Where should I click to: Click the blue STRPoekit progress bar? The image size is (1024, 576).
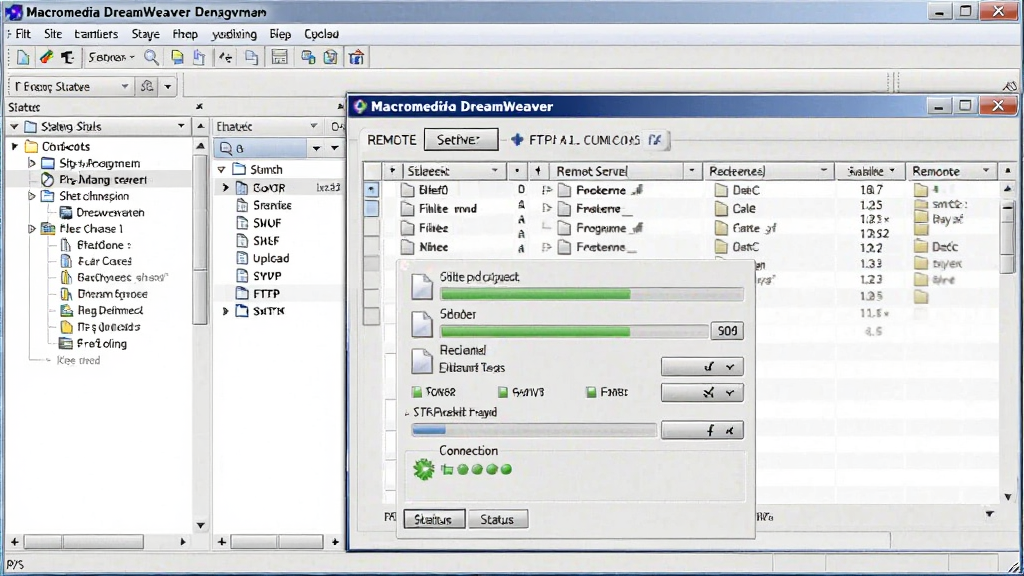[534, 430]
